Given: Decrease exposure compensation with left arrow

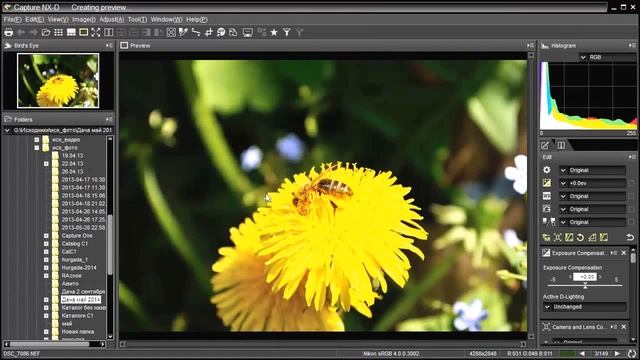Looking at the screenshot, I should pos(570,277).
